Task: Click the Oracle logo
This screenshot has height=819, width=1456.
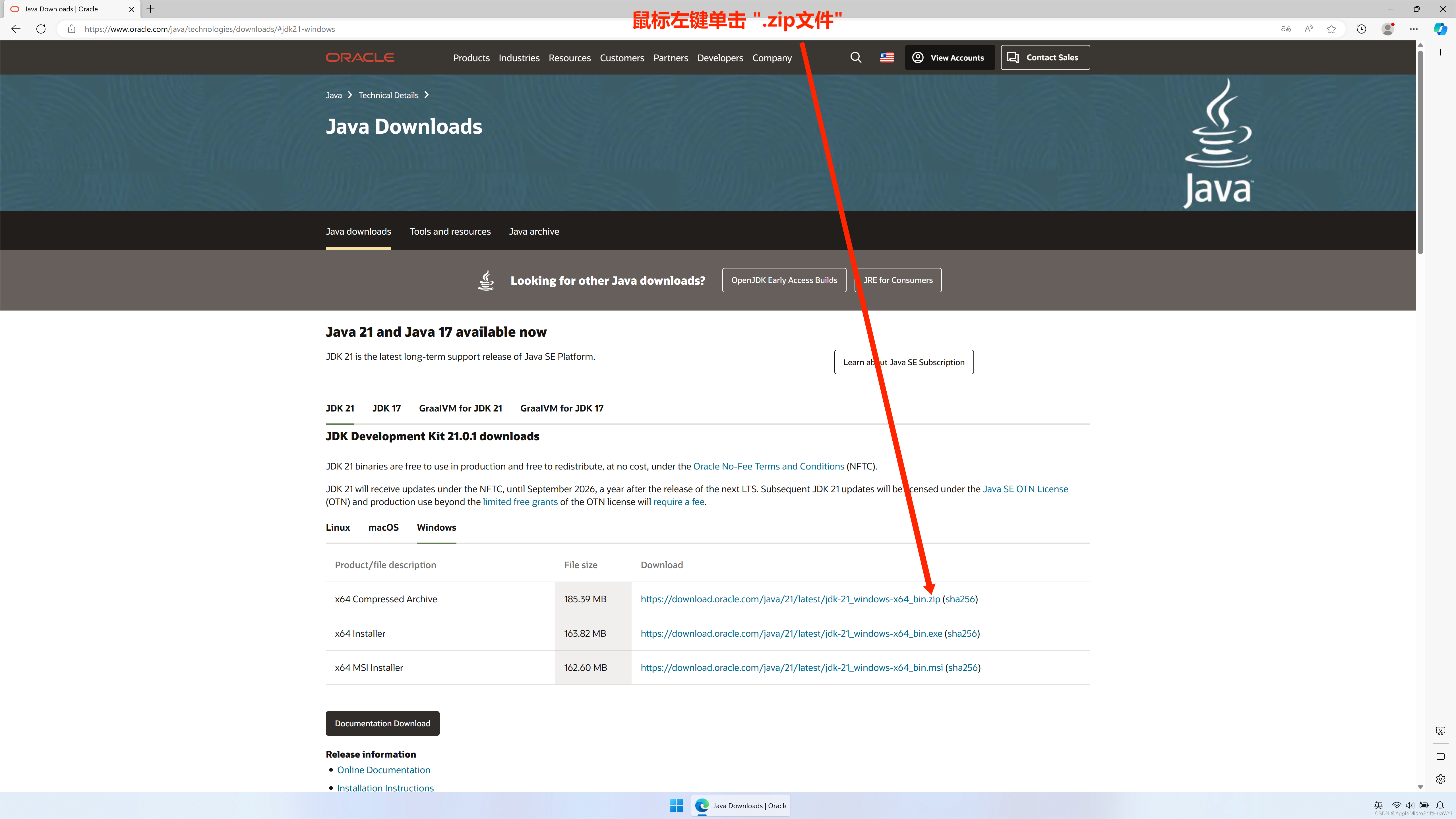Action: 360,57
